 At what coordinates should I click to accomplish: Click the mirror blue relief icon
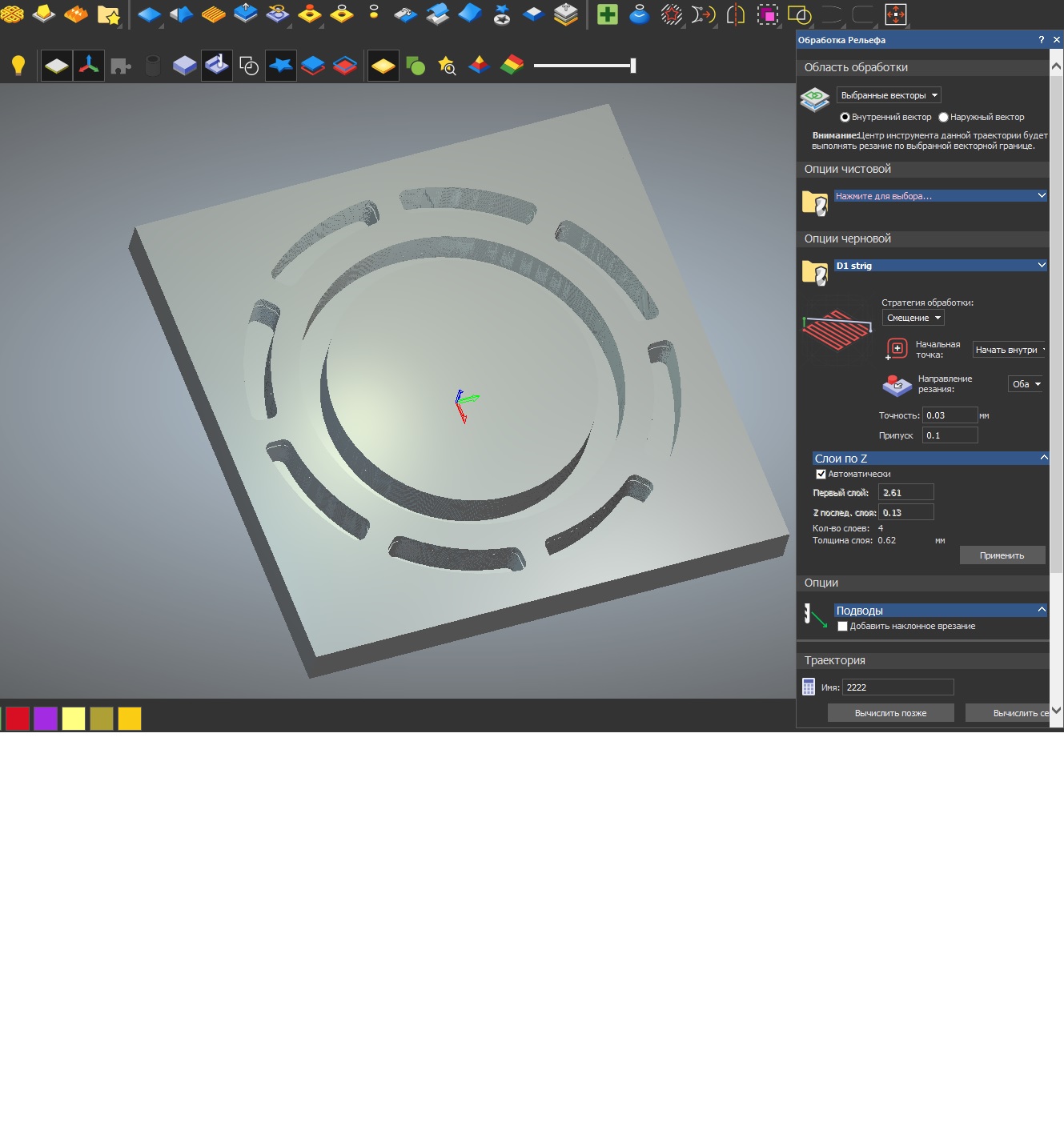pyautogui.click(x=182, y=14)
